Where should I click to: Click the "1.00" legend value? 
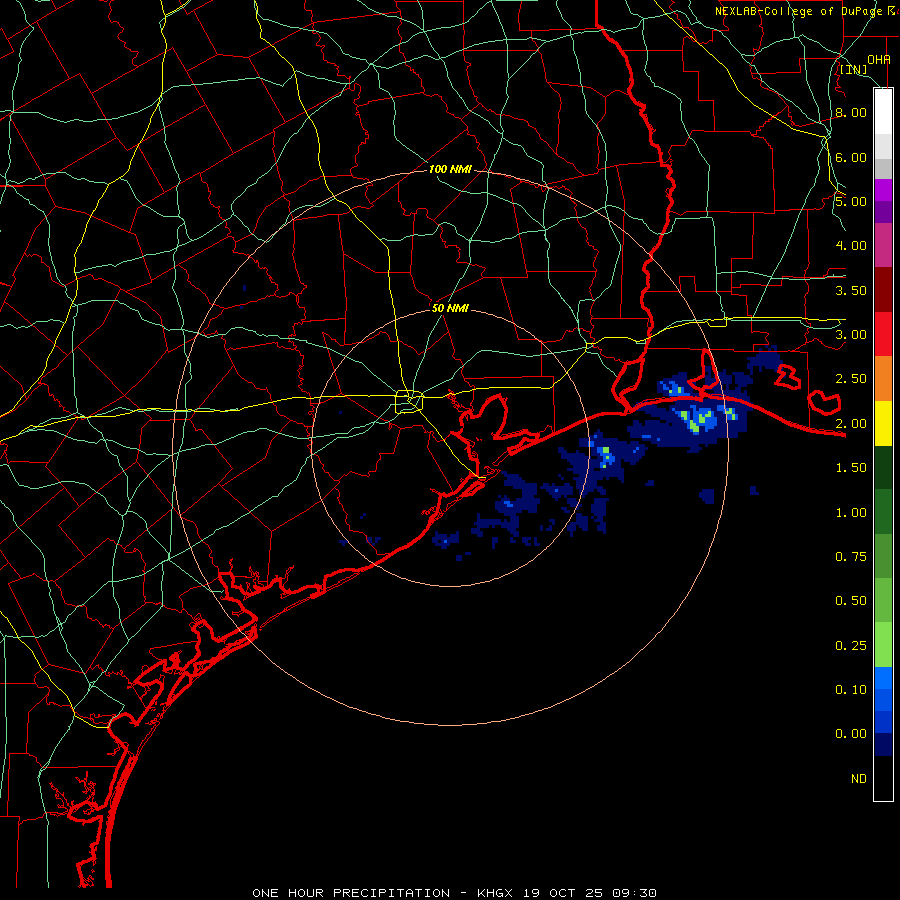click(851, 513)
